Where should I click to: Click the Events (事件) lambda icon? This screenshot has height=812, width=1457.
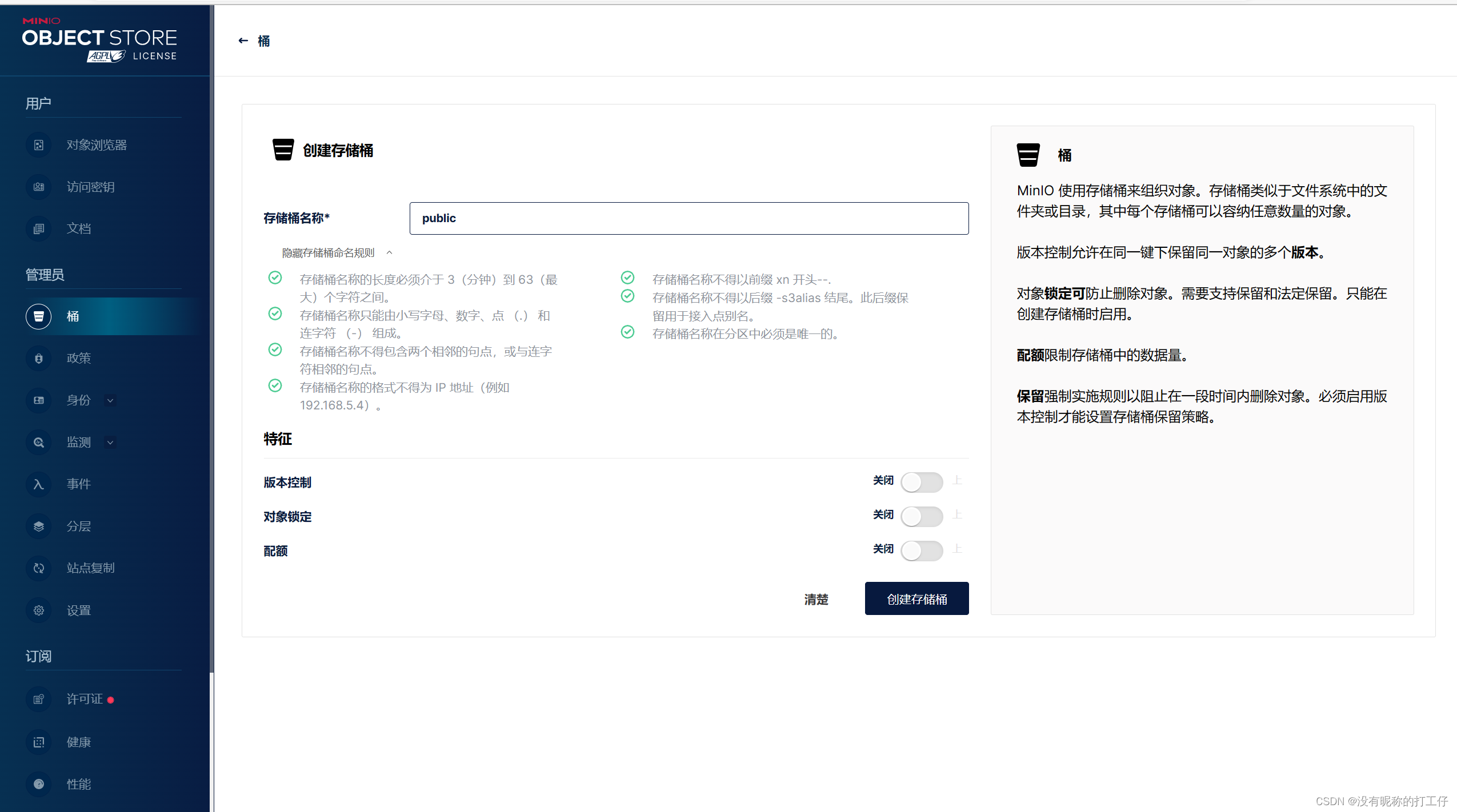pyautogui.click(x=39, y=484)
